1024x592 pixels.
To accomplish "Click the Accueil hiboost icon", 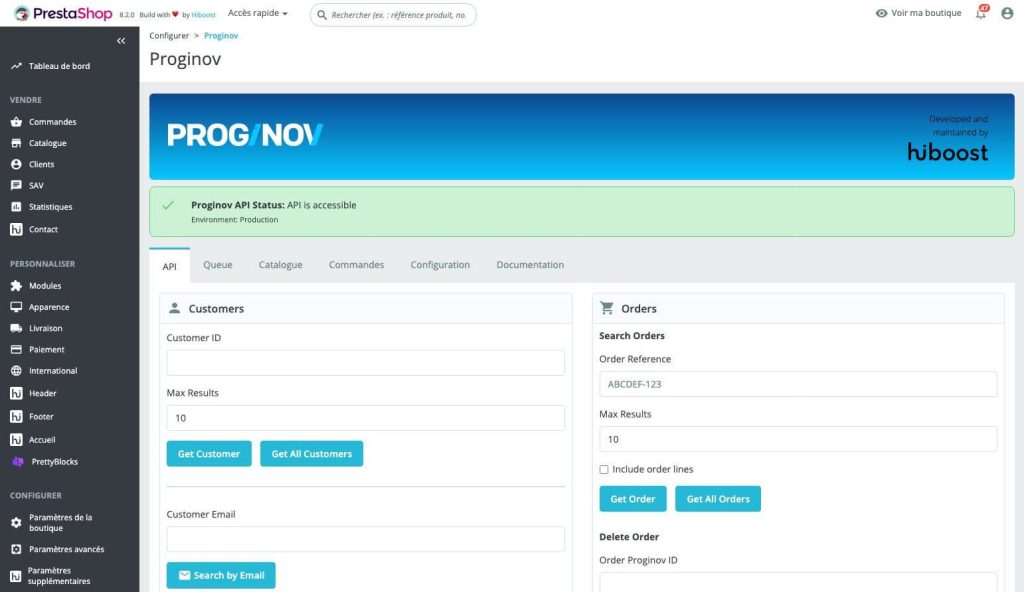I will [x=16, y=440].
